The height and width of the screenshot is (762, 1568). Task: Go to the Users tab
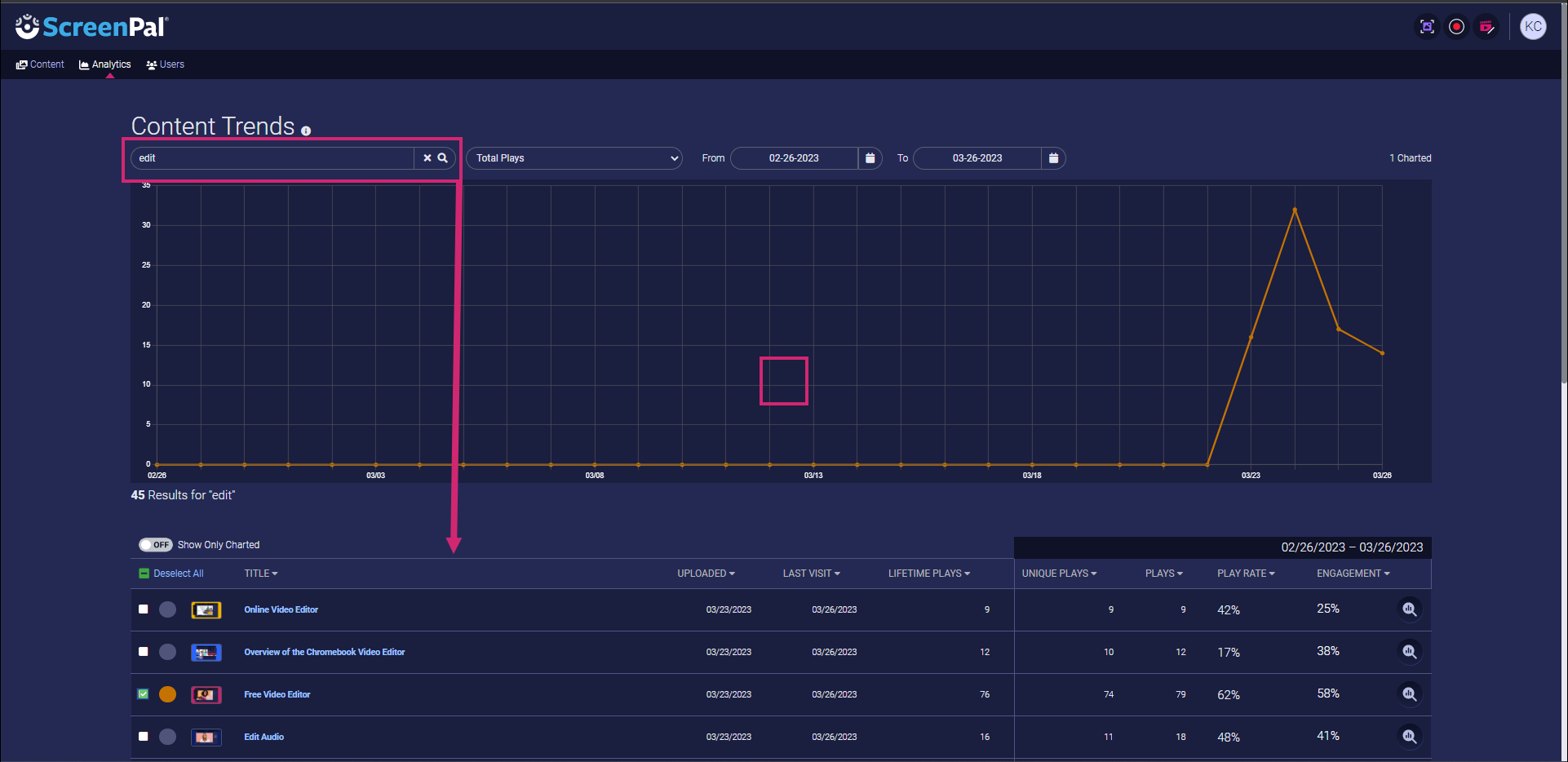[x=166, y=64]
